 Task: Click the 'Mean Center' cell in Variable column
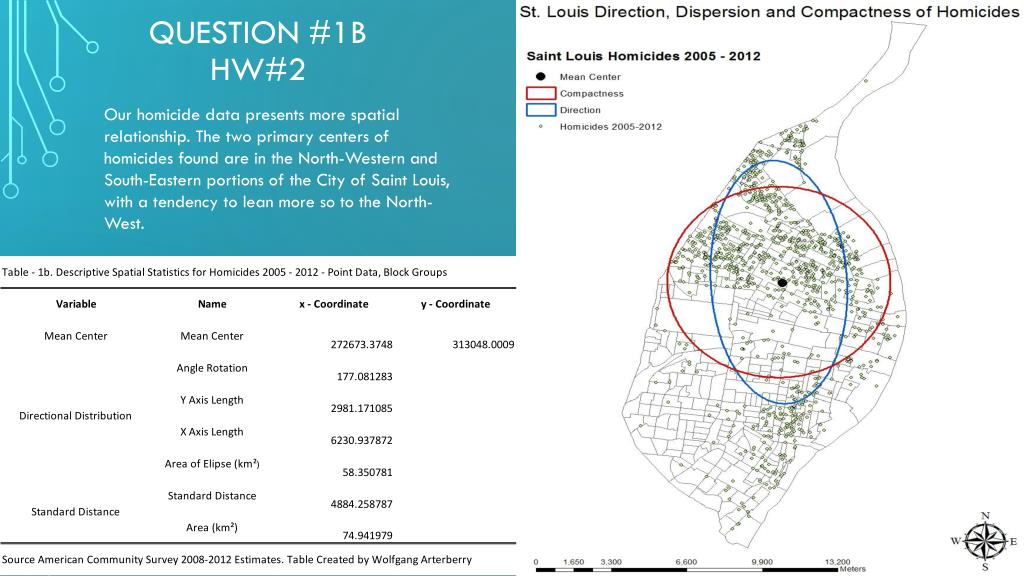pos(76,336)
